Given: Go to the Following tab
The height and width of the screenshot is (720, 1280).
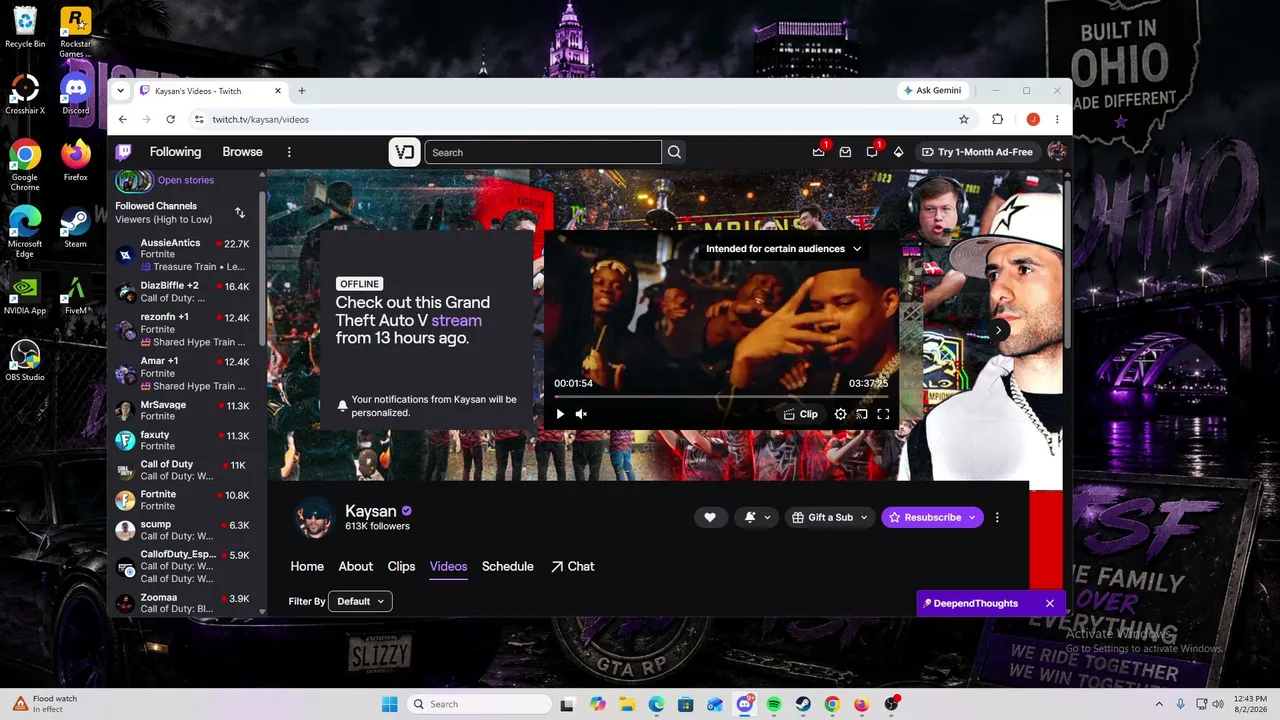Looking at the screenshot, I should pos(175,152).
